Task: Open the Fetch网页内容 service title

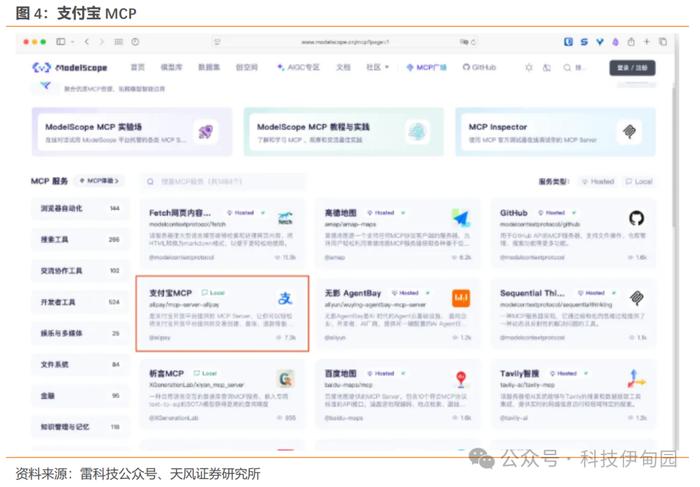Action: click(180, 213)
